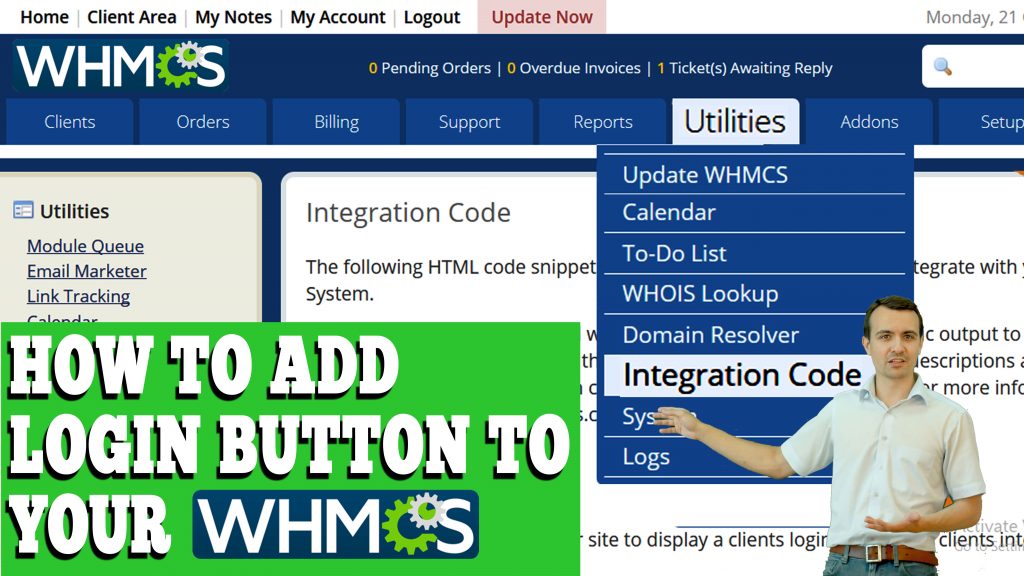Open the Utilities dropdown in the navigation bar
The image size is (1024, 576).
click(x=735, y=121)
